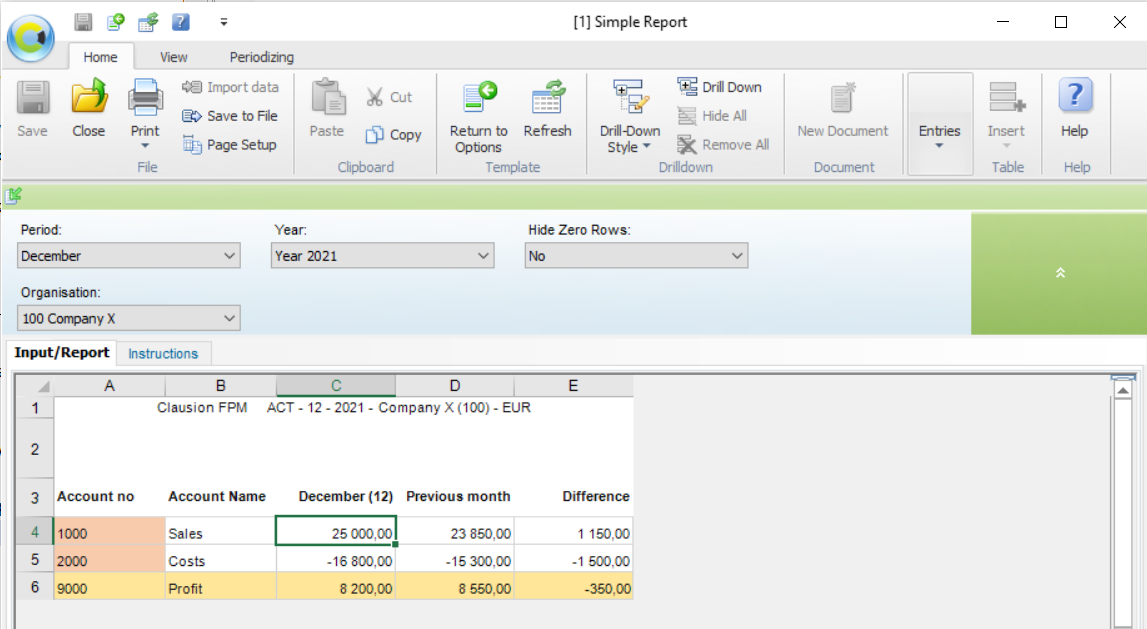Click the -350,00 difference cell
Viewport: 1147px width, 629px height.
pyautogui.click(x=573, y=587)
